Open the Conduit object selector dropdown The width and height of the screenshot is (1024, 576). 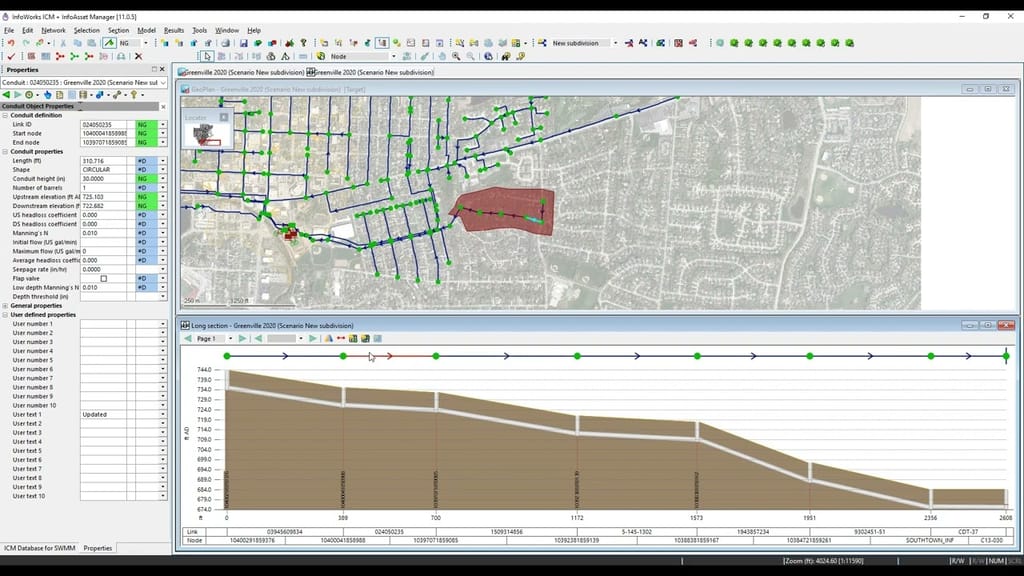click(x=163, y=83)
